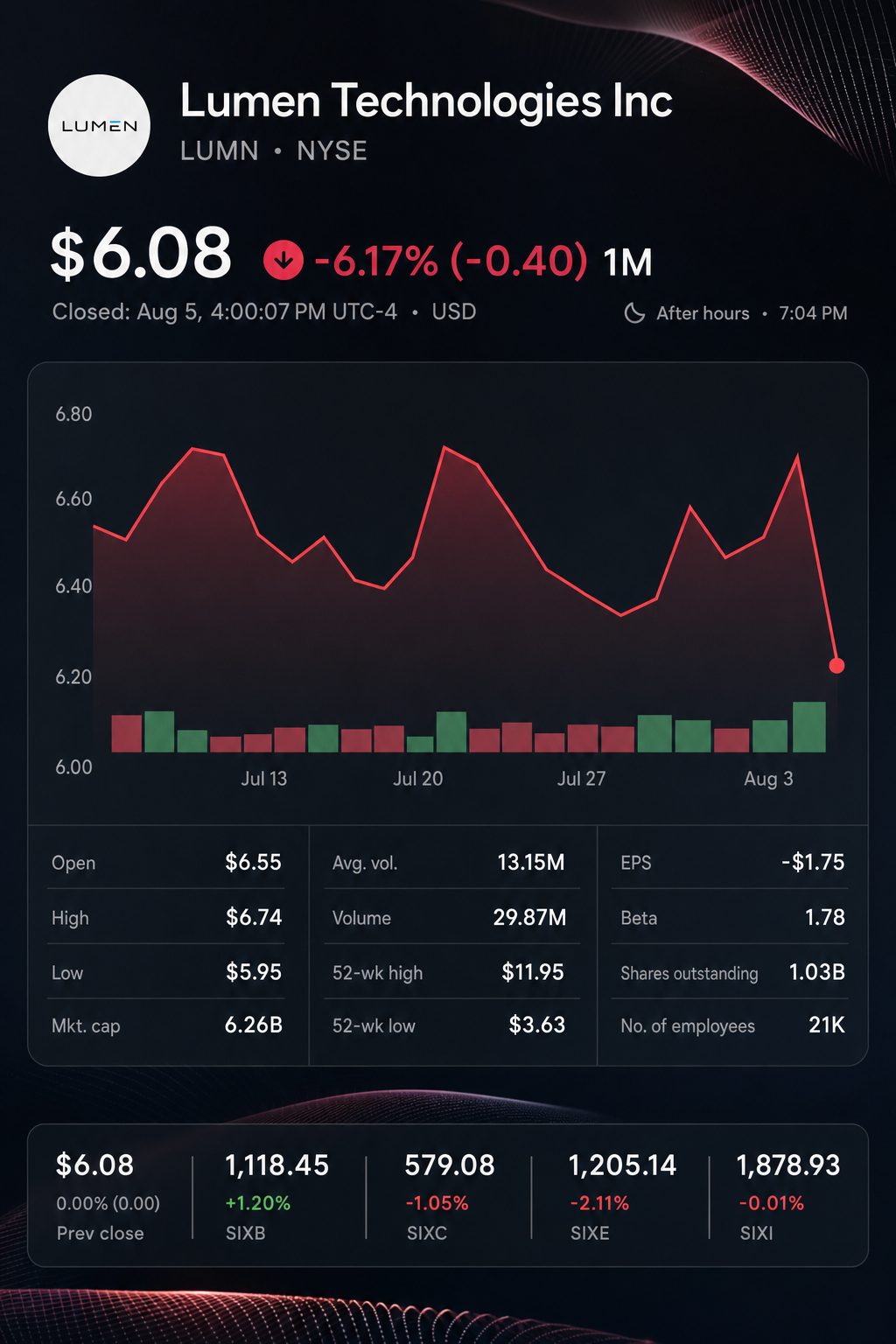896x1344 pixels.
Task: Click the -6.17% (-0.40) change value
Action: pos(451,261)
